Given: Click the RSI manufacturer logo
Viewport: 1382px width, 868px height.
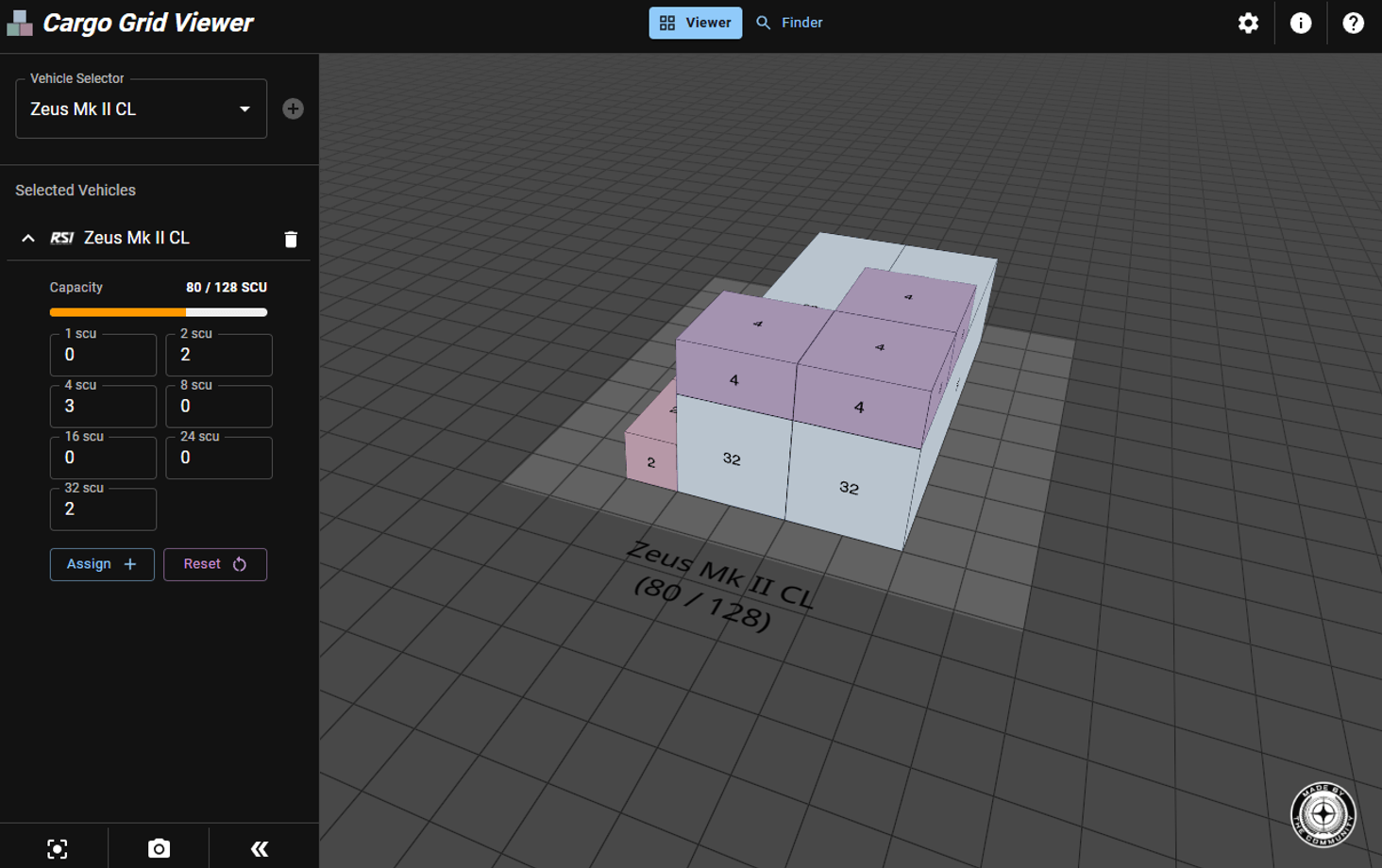Looking at the screenshot, I should pos(62,238).
